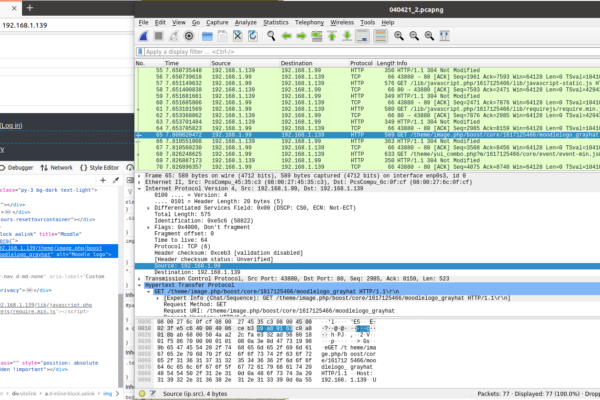Zoom out of packet text

(414, 36)
